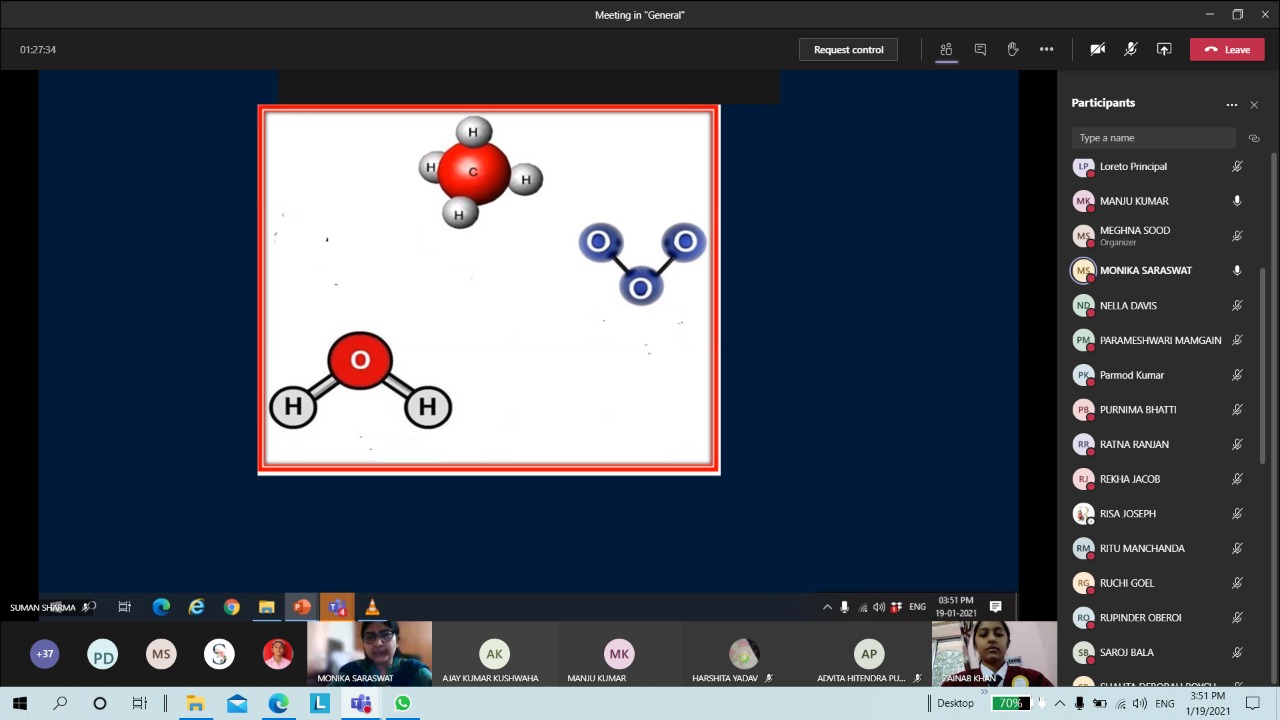The height and width of the screenshot is (720, 1280).
Task: Unmute microphone in the meeting toolbar
Action: (x=1130, y=49)
